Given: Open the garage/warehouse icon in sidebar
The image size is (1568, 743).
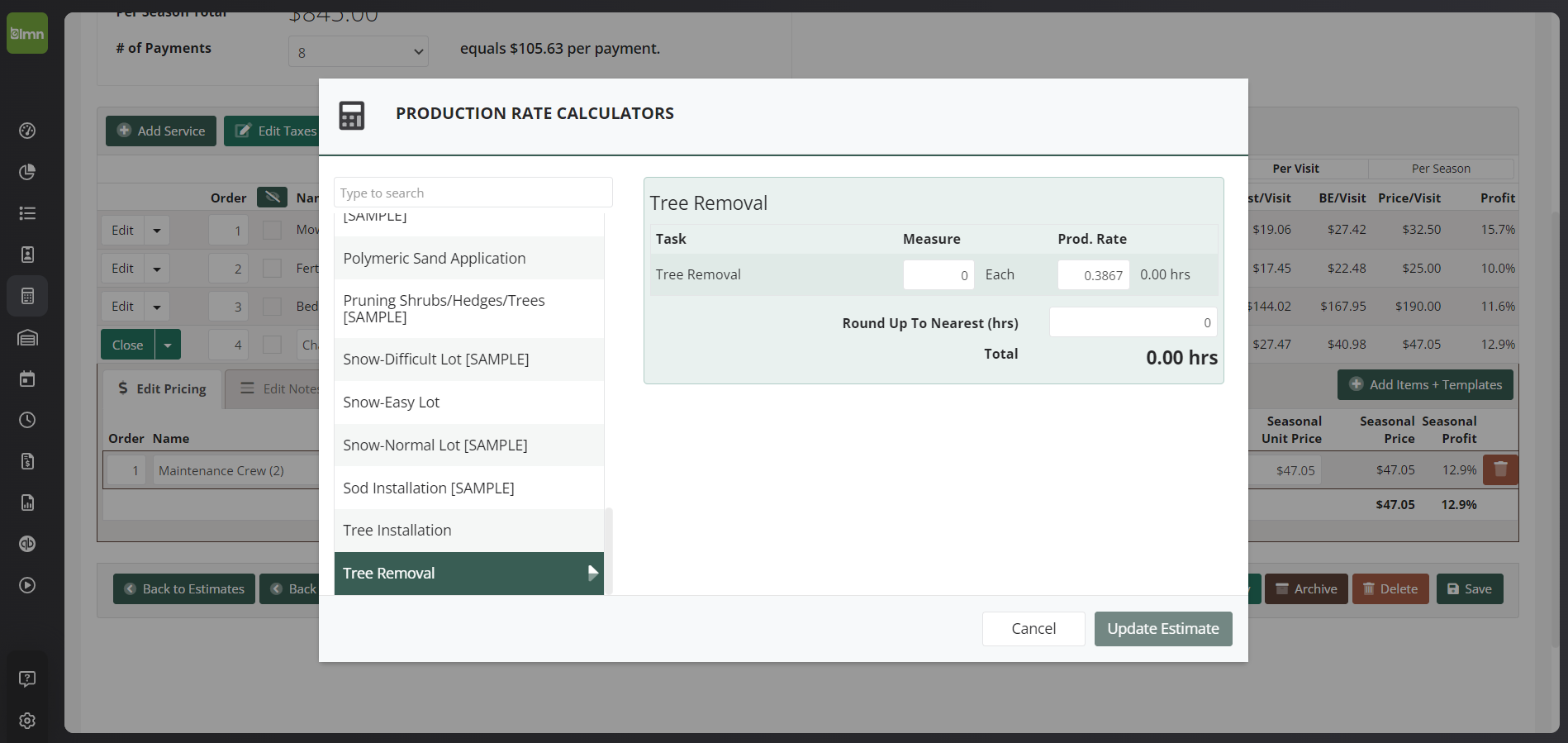Looking at the screenshot, I should [x=27, y=337].
